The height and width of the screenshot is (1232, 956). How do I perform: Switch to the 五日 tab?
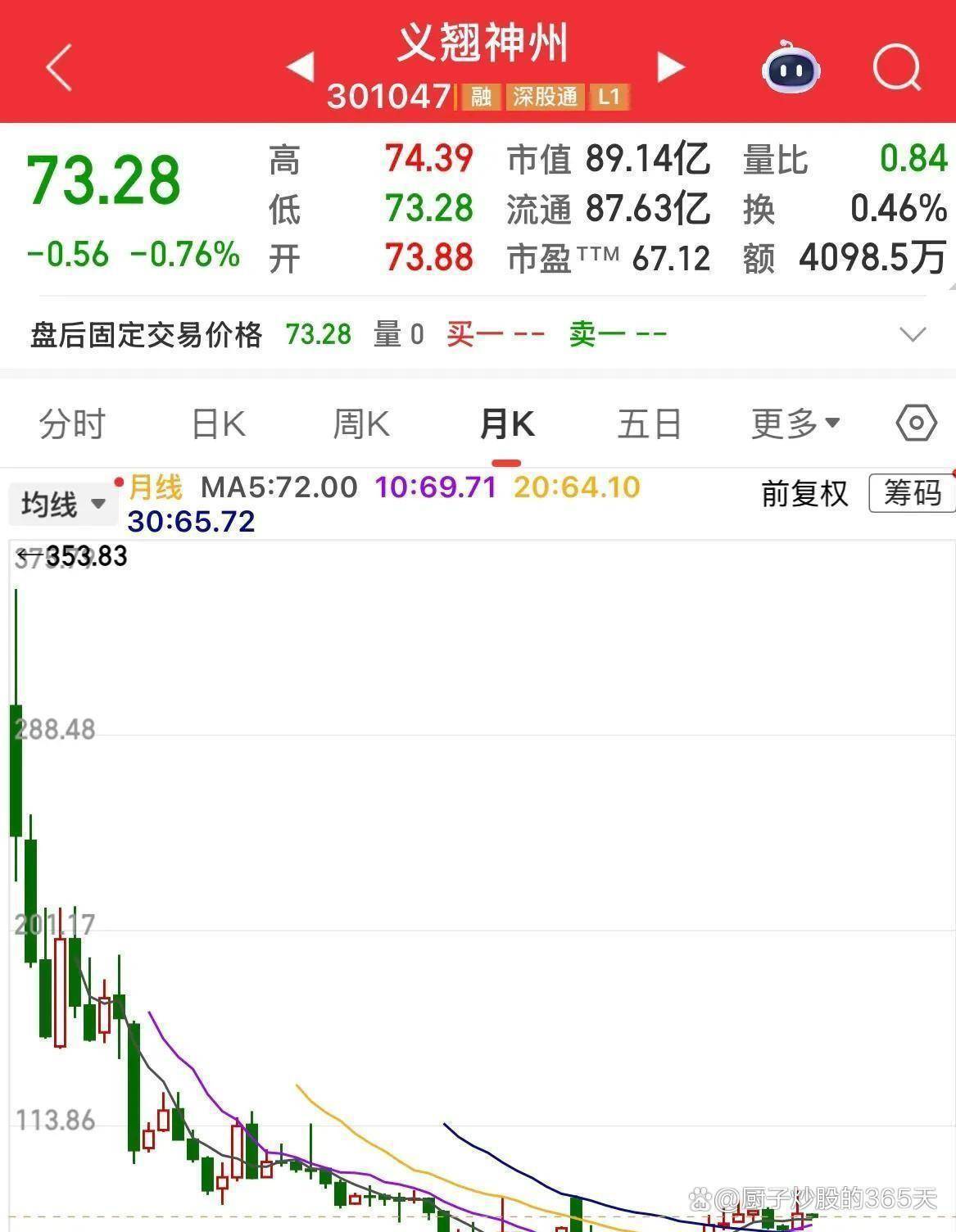(x=649, y=424)
